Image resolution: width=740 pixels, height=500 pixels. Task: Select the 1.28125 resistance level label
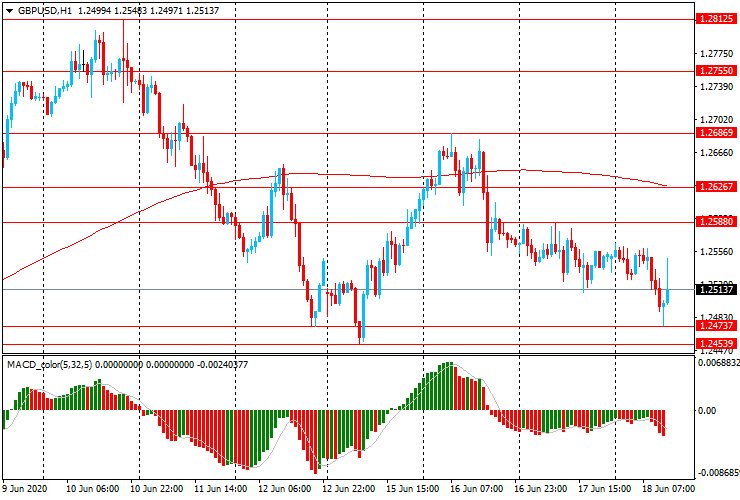pyautogui.click(x=716, y=19)
